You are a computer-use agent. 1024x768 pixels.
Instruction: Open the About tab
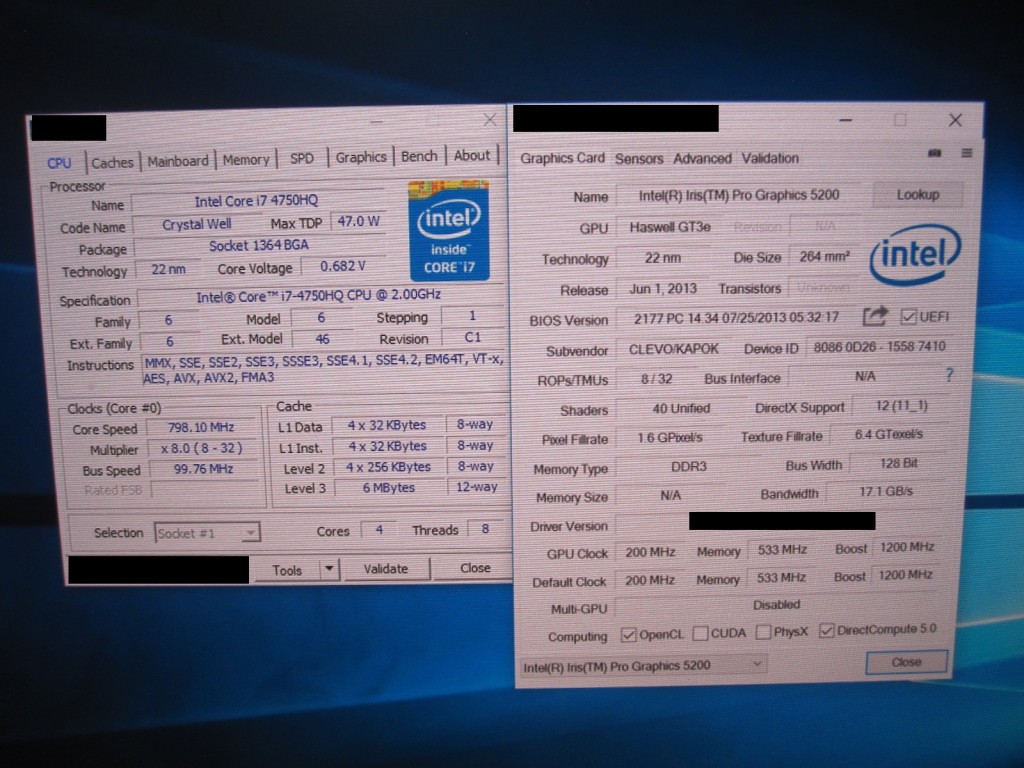(472, 155)
